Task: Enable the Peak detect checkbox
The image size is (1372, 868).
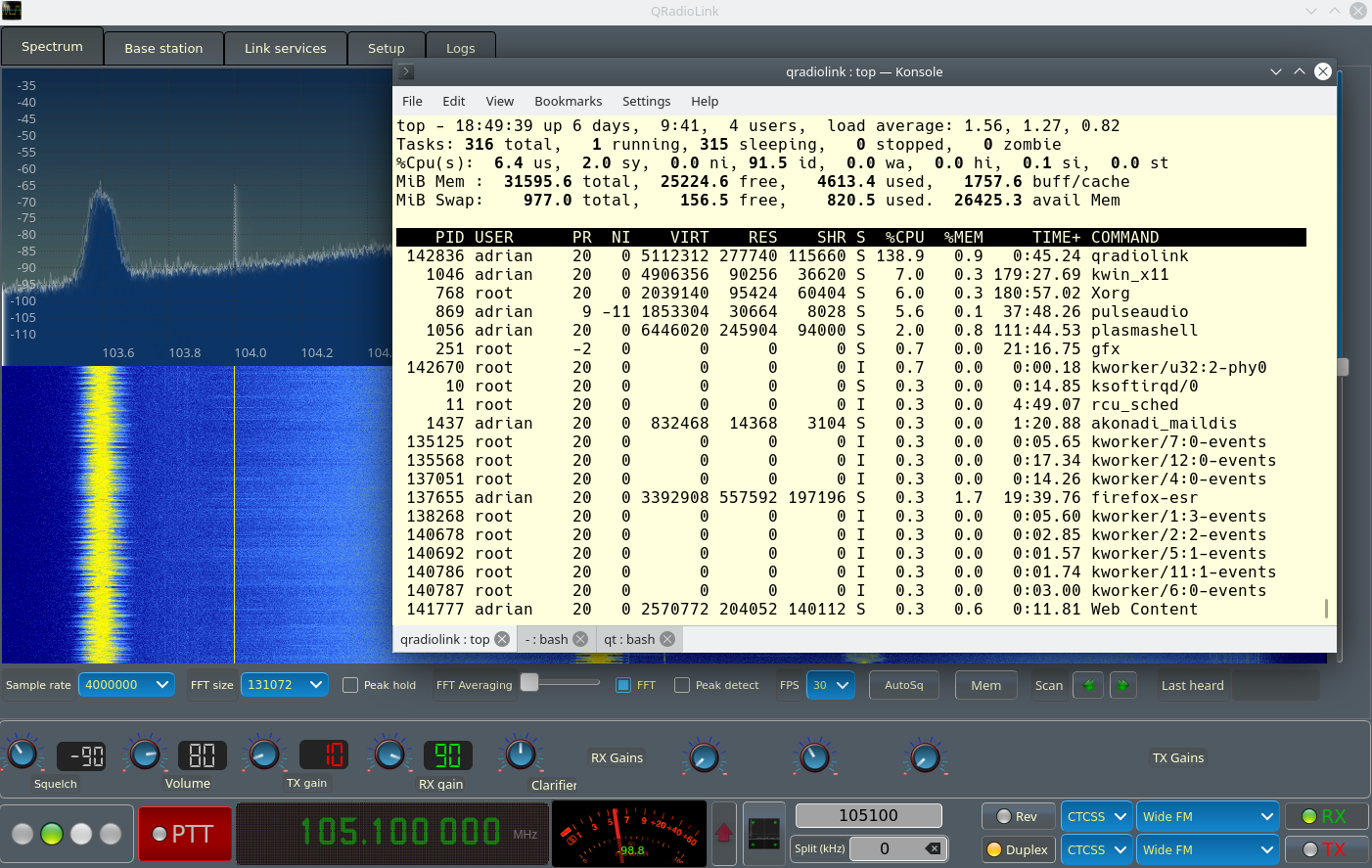Action: 681,685
